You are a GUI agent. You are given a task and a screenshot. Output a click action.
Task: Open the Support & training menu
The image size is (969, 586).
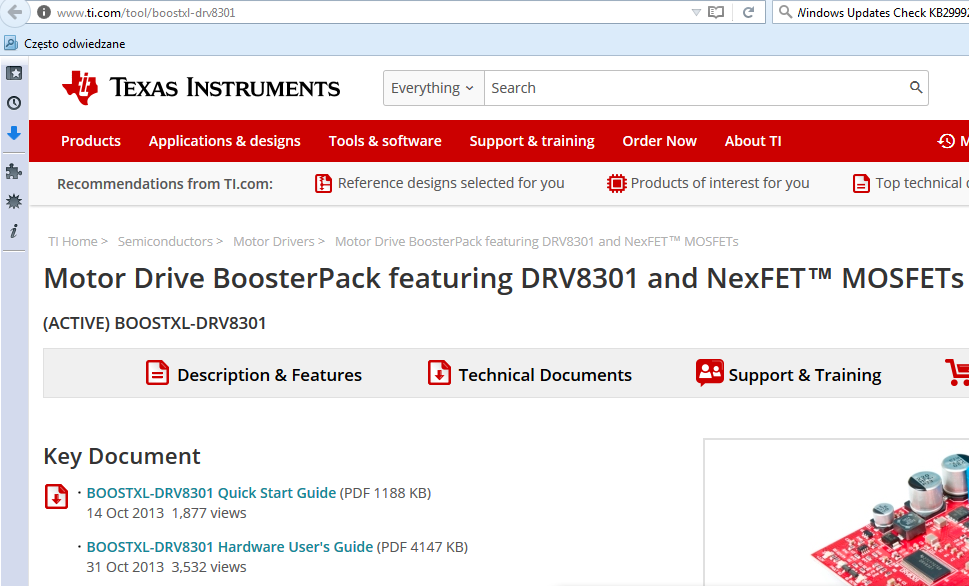pyautogui.click(x=532, y=141)
